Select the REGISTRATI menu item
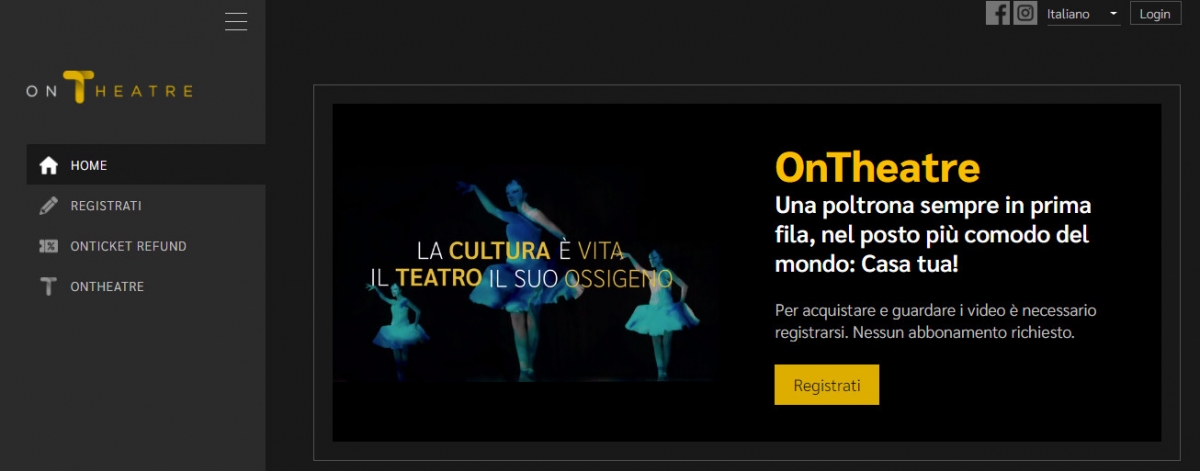Screen dimensions: 1200x471 click(146, 206)
